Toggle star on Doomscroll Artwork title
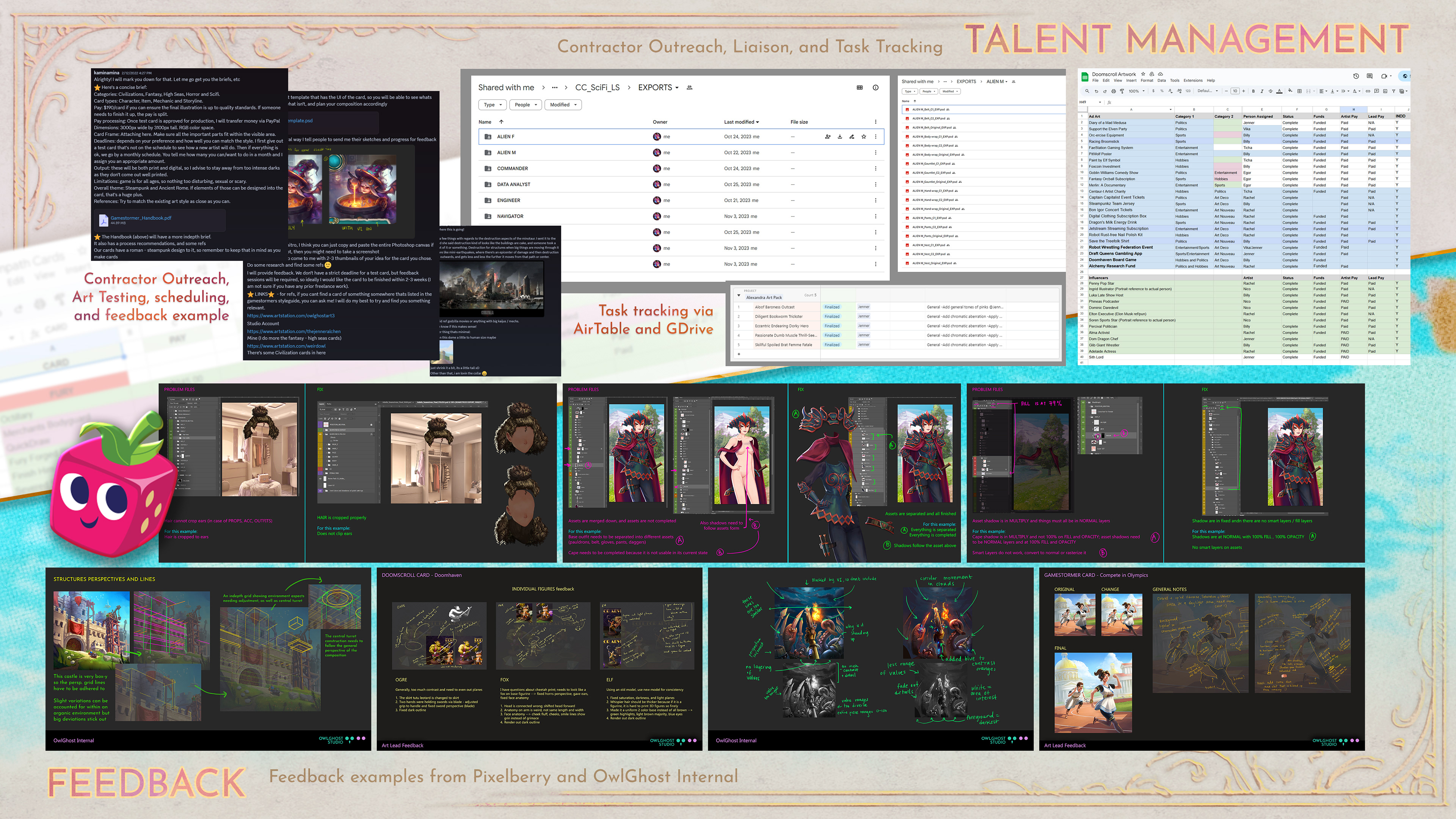 click(x=1143, y=74)
